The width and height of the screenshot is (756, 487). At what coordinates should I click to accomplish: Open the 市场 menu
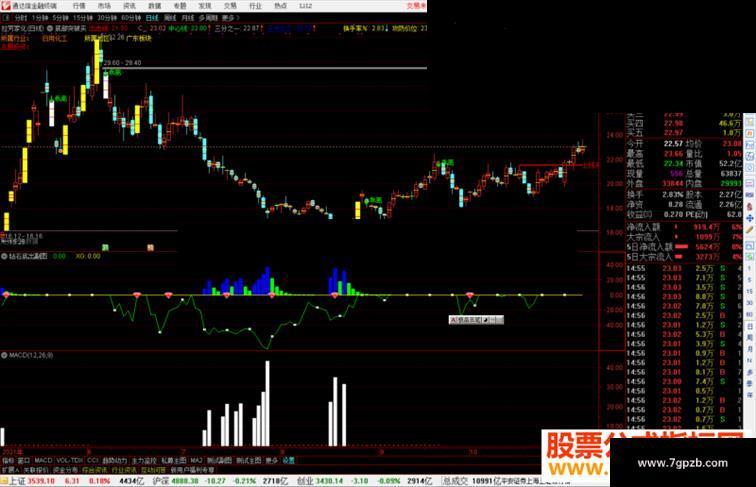[x=104, y=6]
